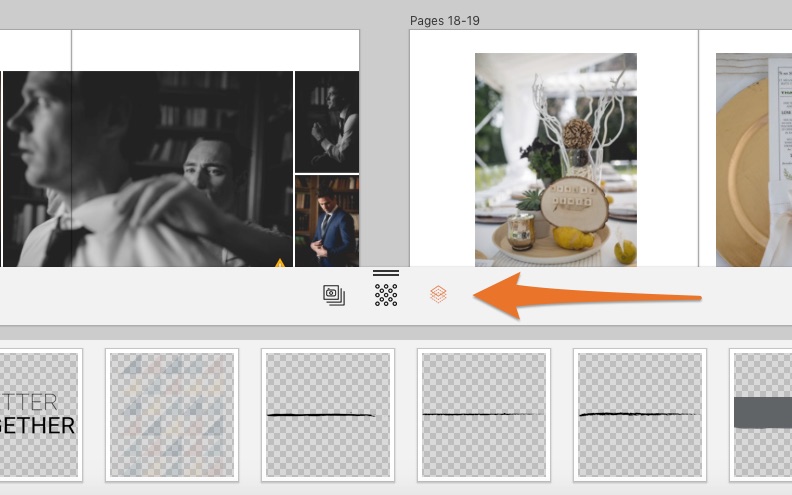This screenshot has height=495, width=792.
Task: Pick the thin brush line thumbnail with faded end
Action: point(484,415)
